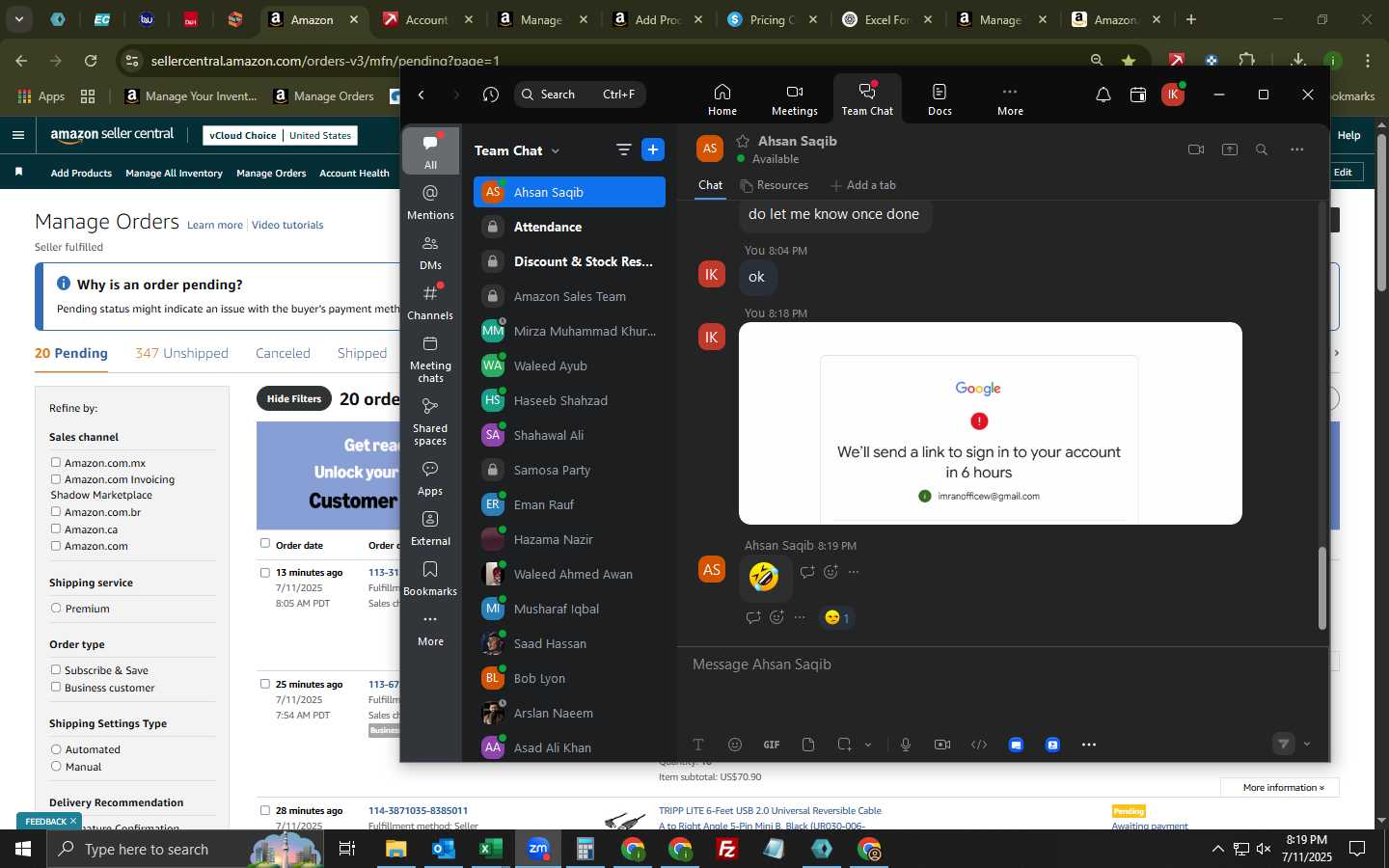Check Amazon.com.mx sales channel
Viewport: 1389px width, 868px height.
point(56,463)
